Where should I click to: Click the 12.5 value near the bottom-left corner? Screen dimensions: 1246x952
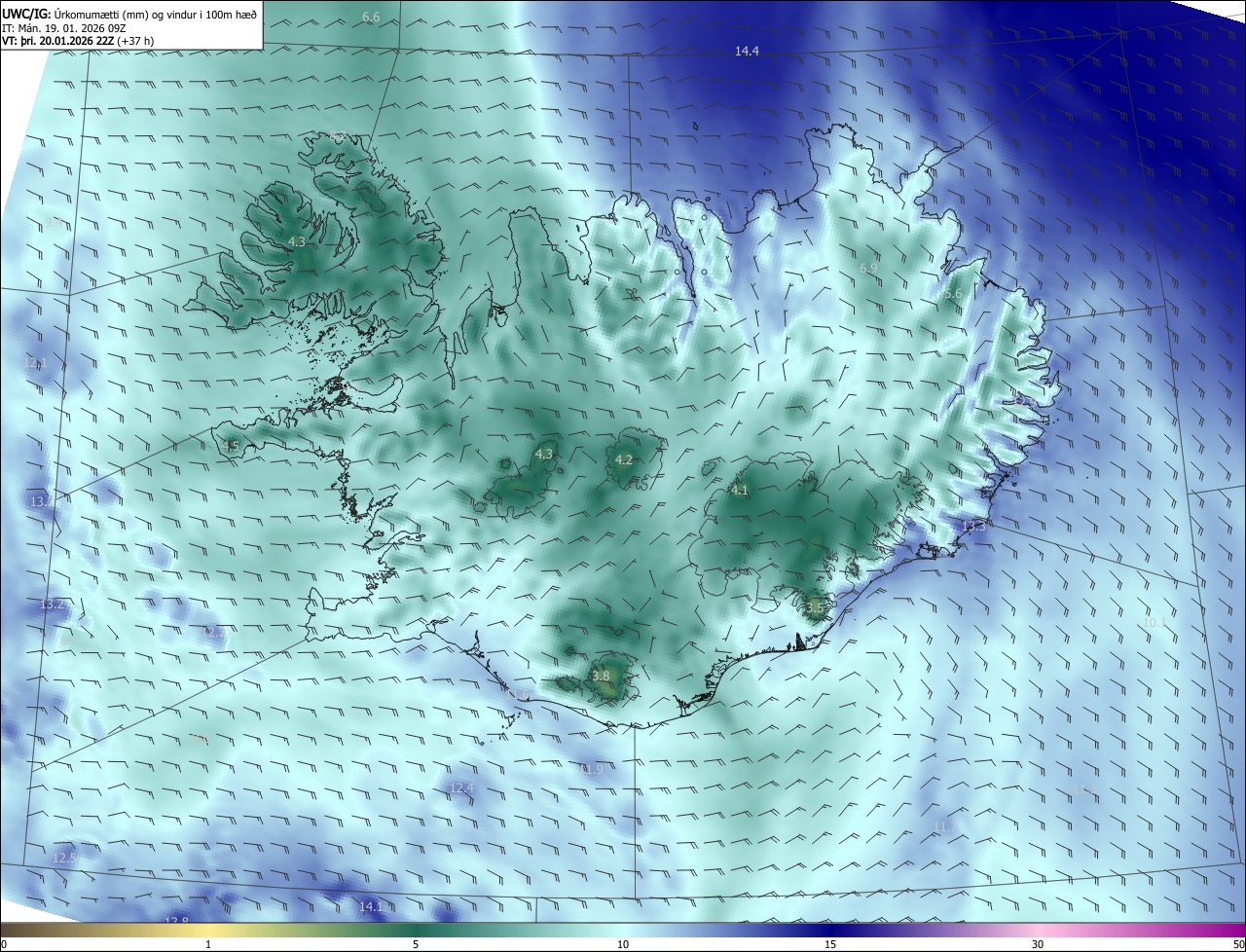pos(64,858)
